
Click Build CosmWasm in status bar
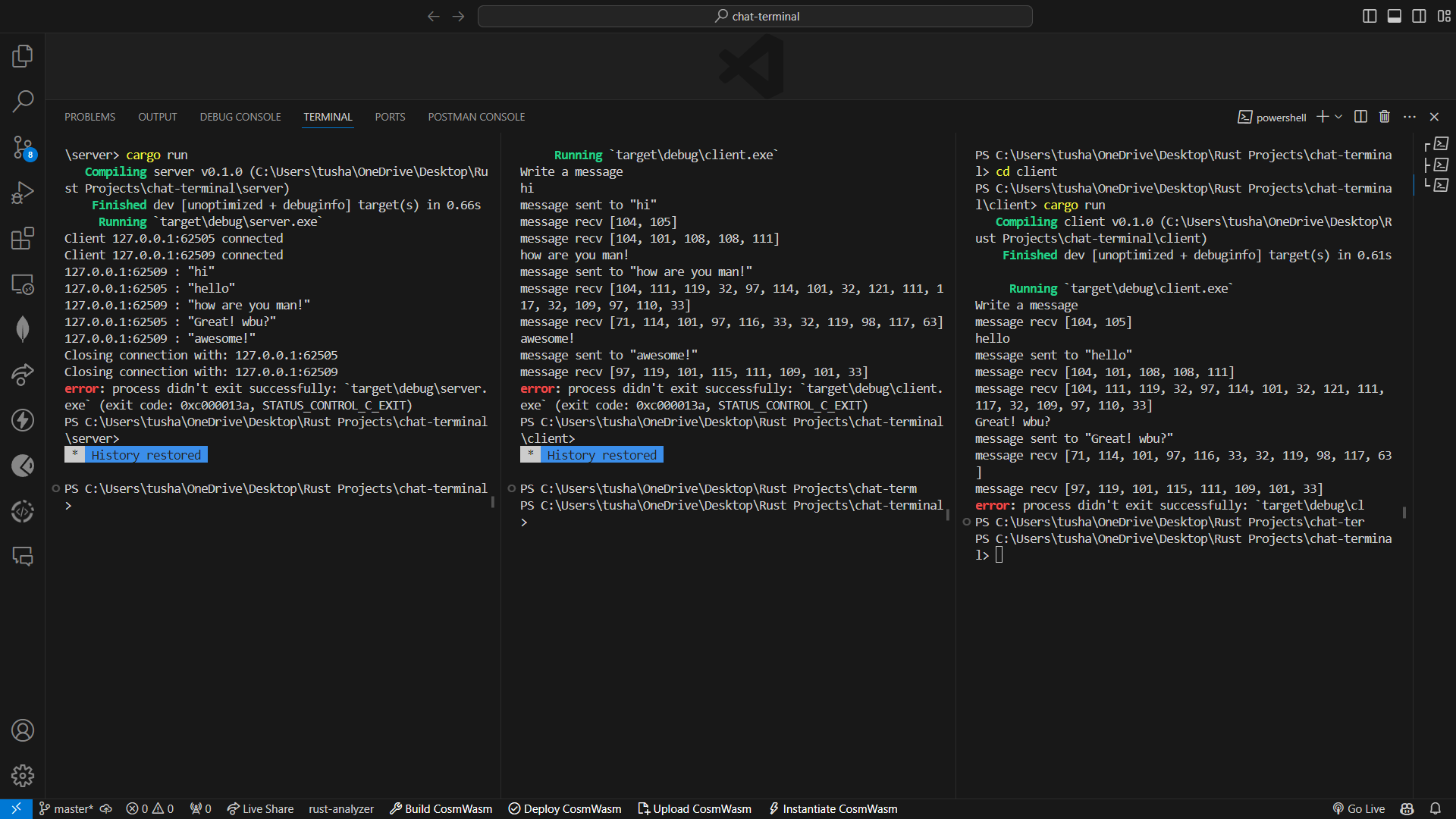pyautogui.click(x=441, y=809)
